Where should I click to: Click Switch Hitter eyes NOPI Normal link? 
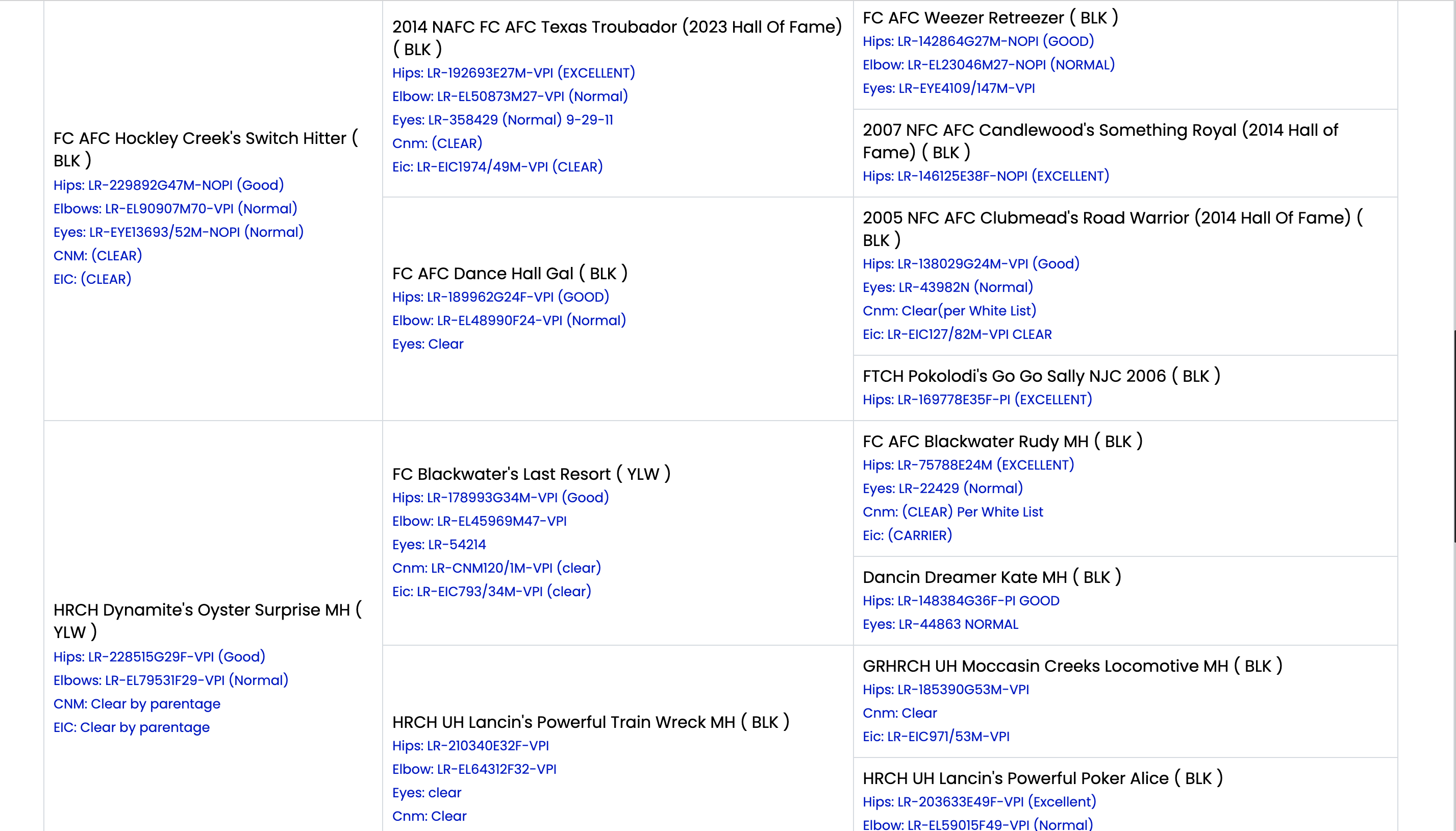(x=178, y=232)
